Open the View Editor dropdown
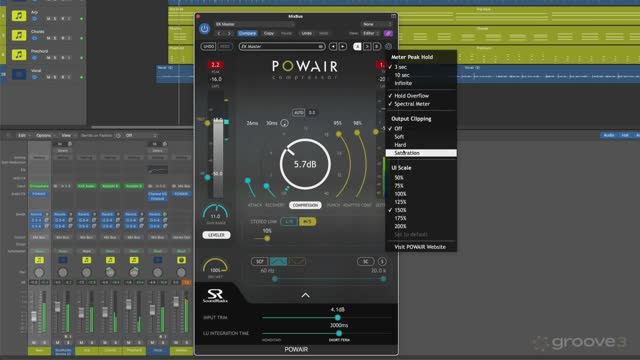 point(371,33)
